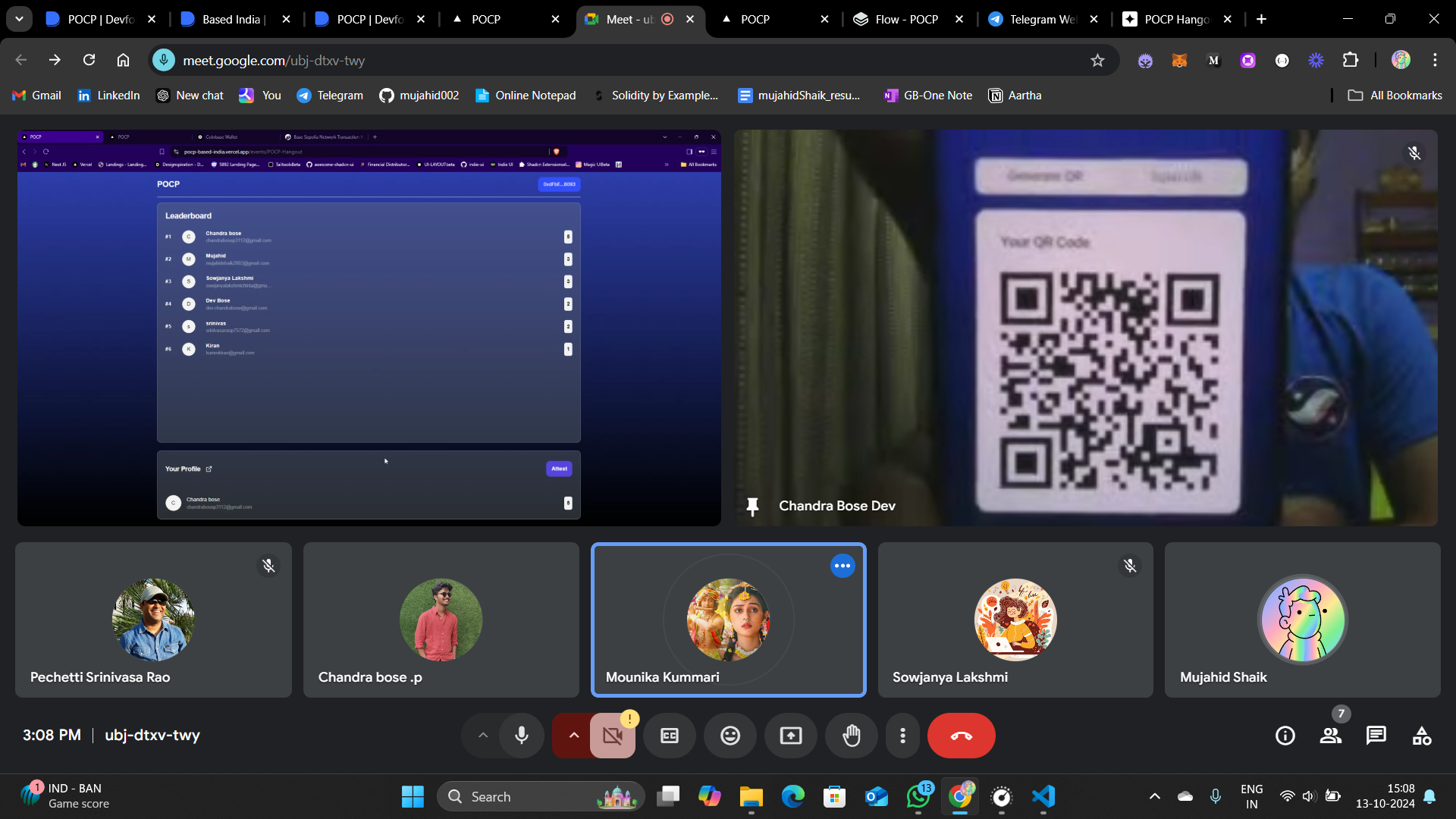Open WhatsApp from the taskbar
The height and width of the screenshot is (819, 1456).
point(918,796)
